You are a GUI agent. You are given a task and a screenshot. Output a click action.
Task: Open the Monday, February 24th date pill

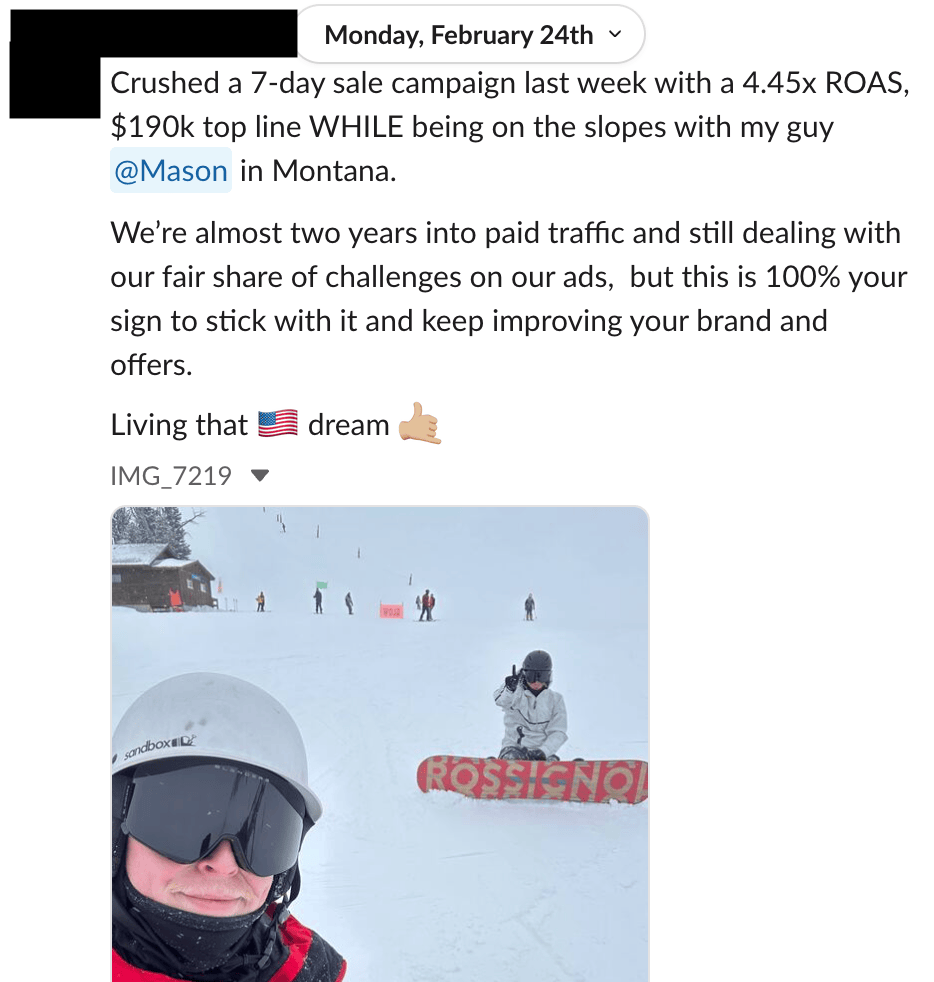[470, 34]
